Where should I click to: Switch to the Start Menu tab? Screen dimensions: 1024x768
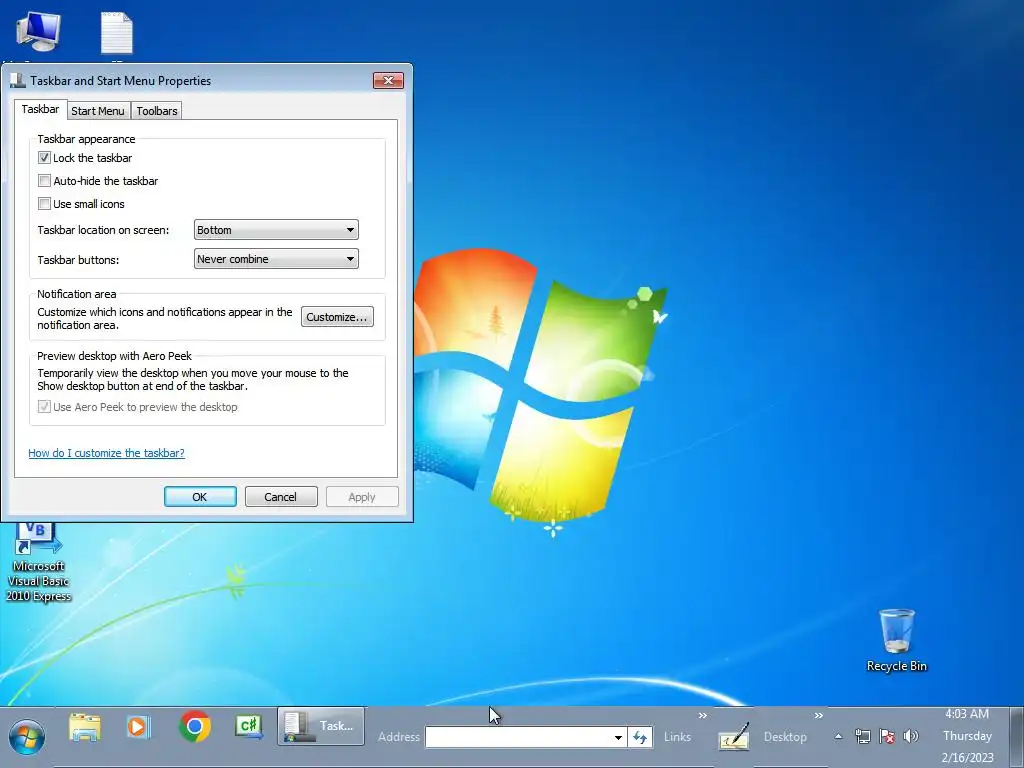pos(98,110)
